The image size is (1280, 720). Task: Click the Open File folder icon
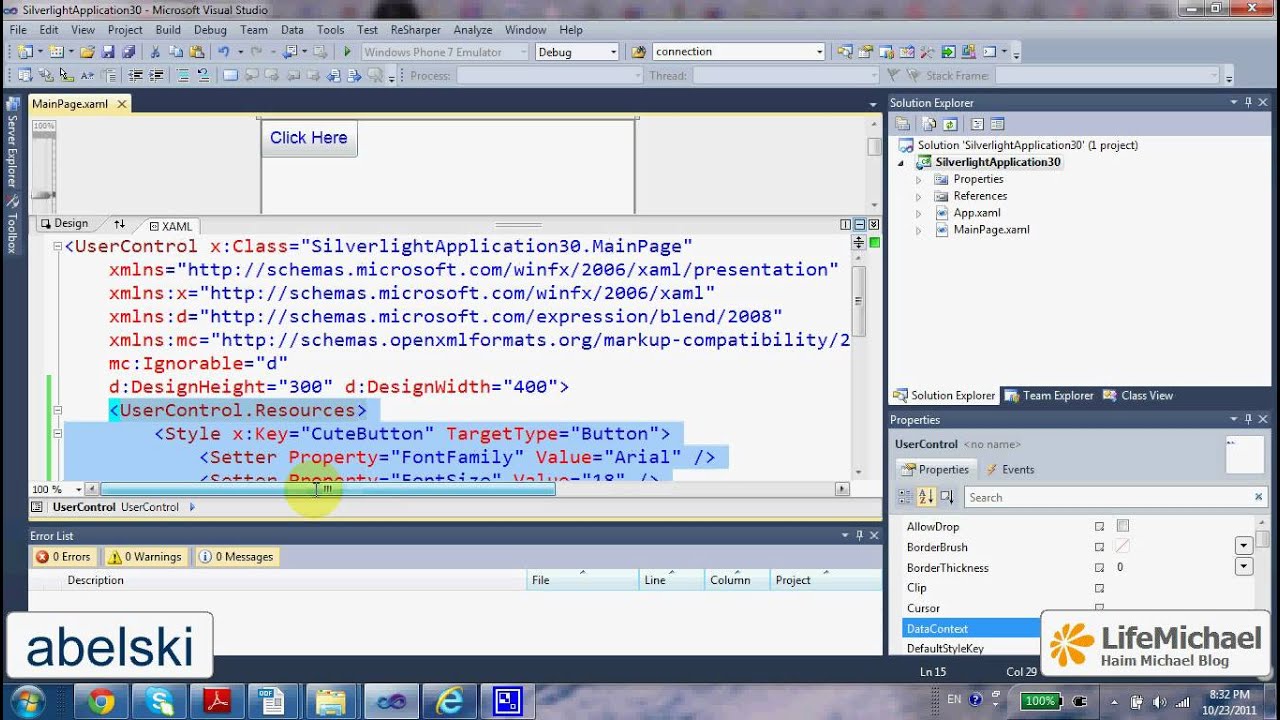click(x=86, y=52)
